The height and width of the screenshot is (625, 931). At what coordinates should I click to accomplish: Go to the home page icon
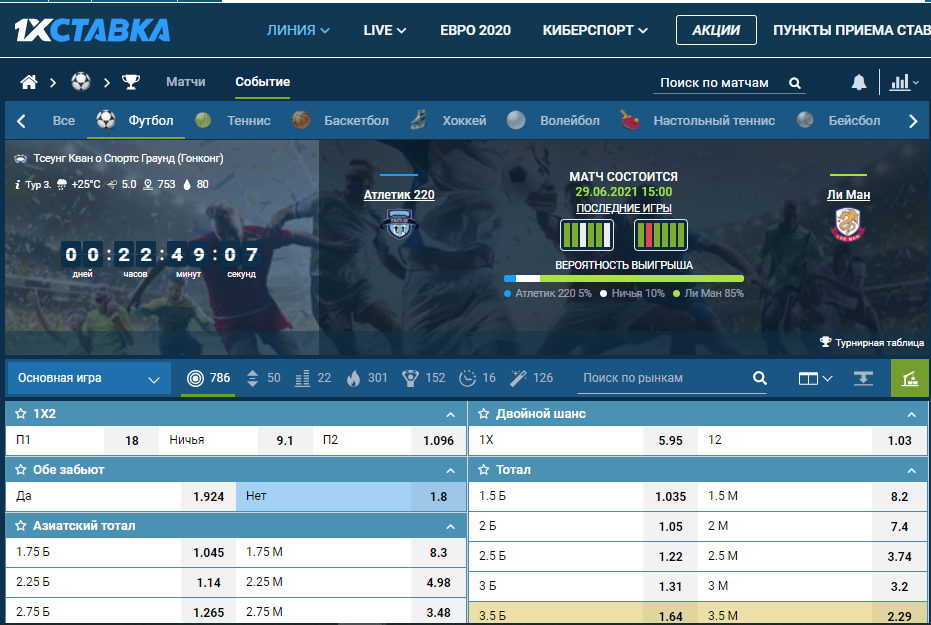(x=28, y=82)
